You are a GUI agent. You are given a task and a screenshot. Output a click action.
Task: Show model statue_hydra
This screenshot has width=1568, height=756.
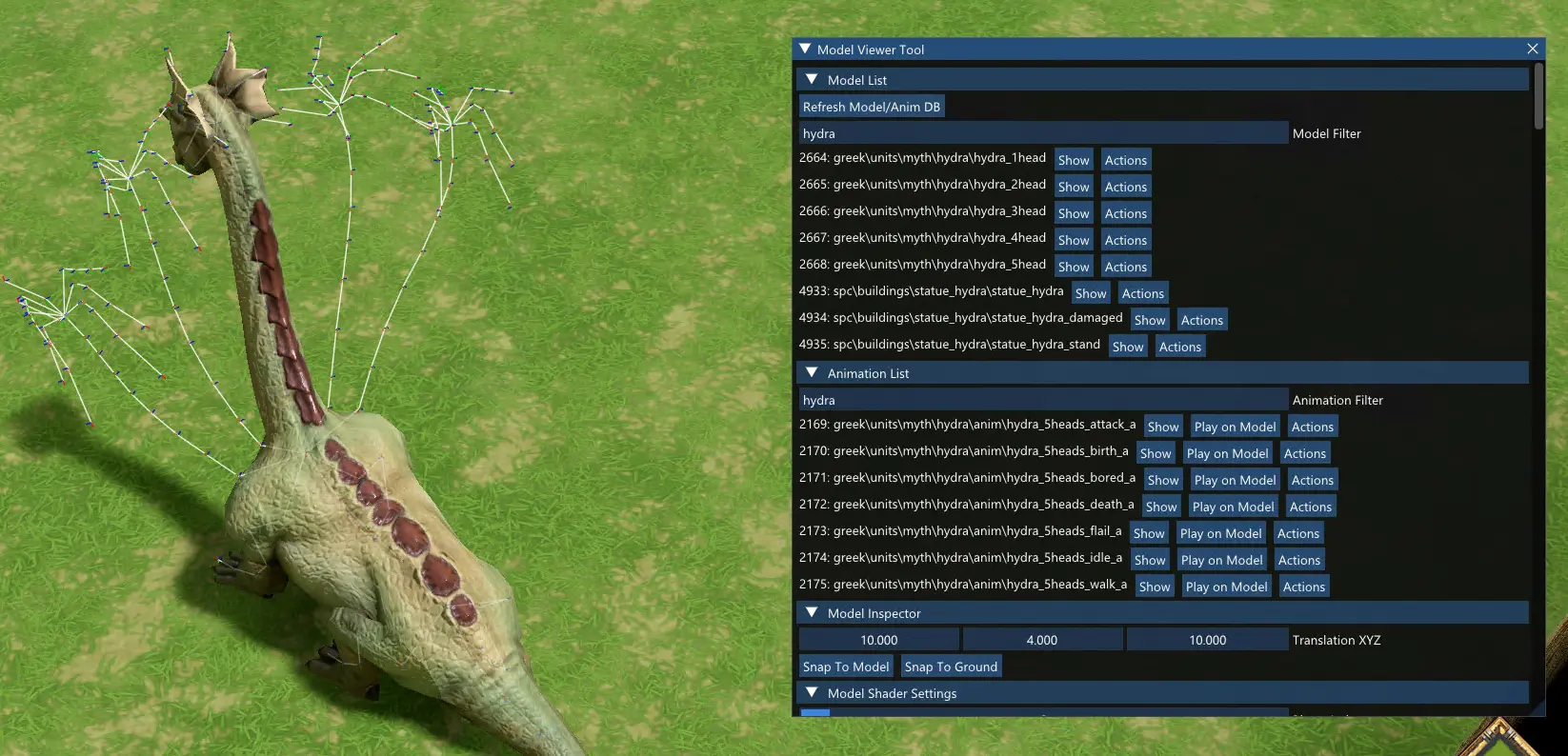click(x=1091, y=293)
